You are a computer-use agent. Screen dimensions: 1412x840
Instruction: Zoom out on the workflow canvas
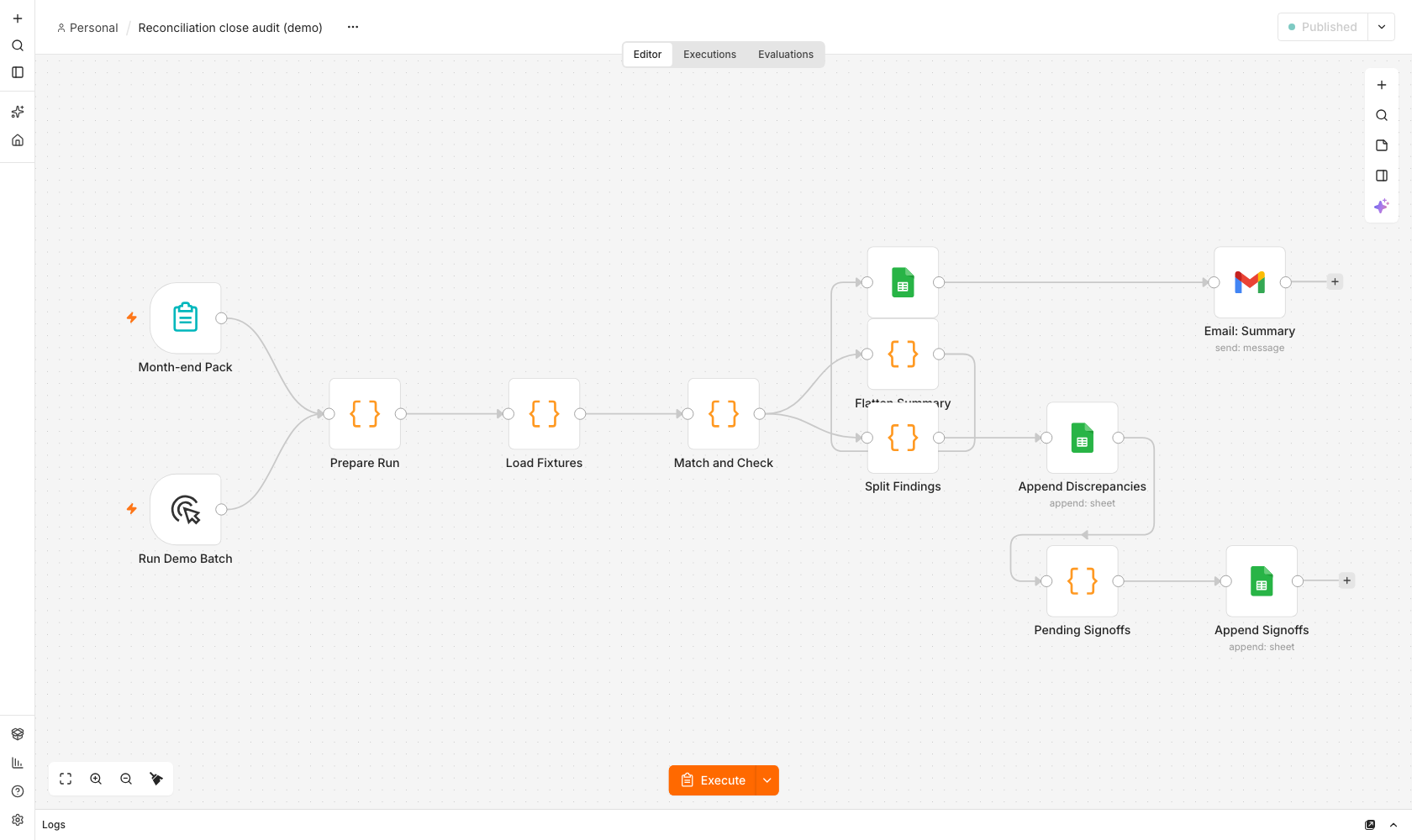click(x=126, y=779)
